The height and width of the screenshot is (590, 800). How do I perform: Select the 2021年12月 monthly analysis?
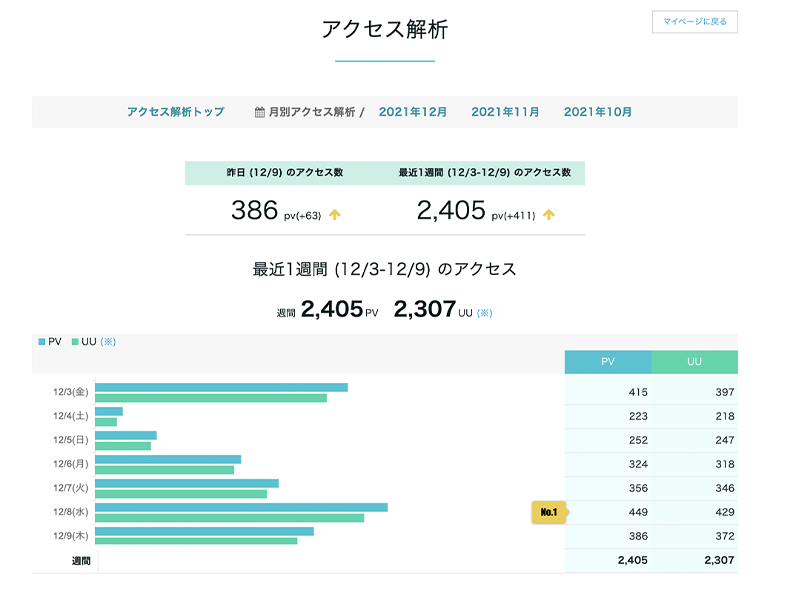coord(412,112)
